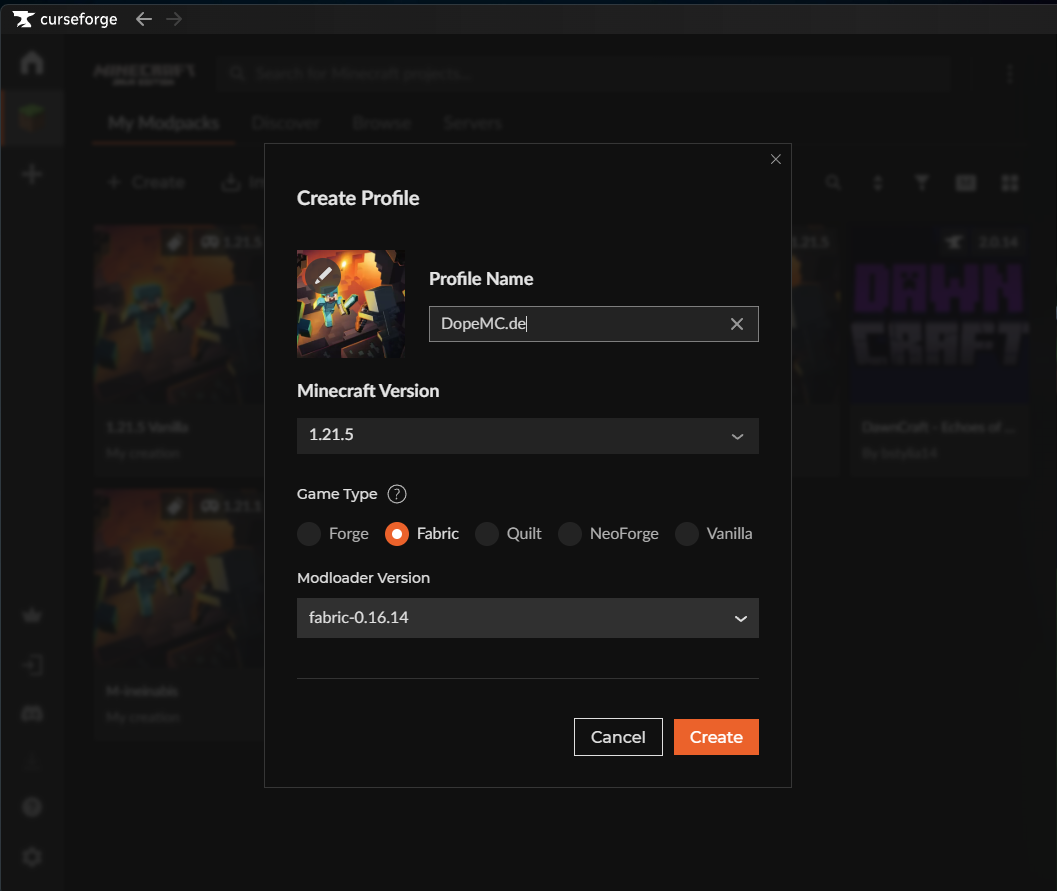Open the crown premium icon in sidebar

point(32,615)
